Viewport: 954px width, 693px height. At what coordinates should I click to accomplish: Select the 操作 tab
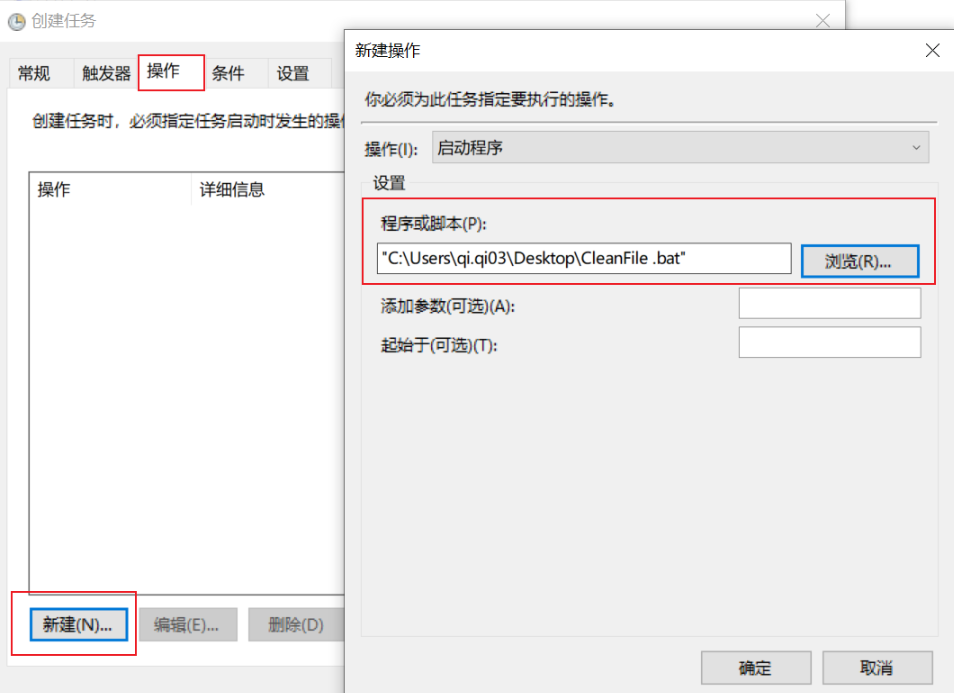click(x=169, y=72)
